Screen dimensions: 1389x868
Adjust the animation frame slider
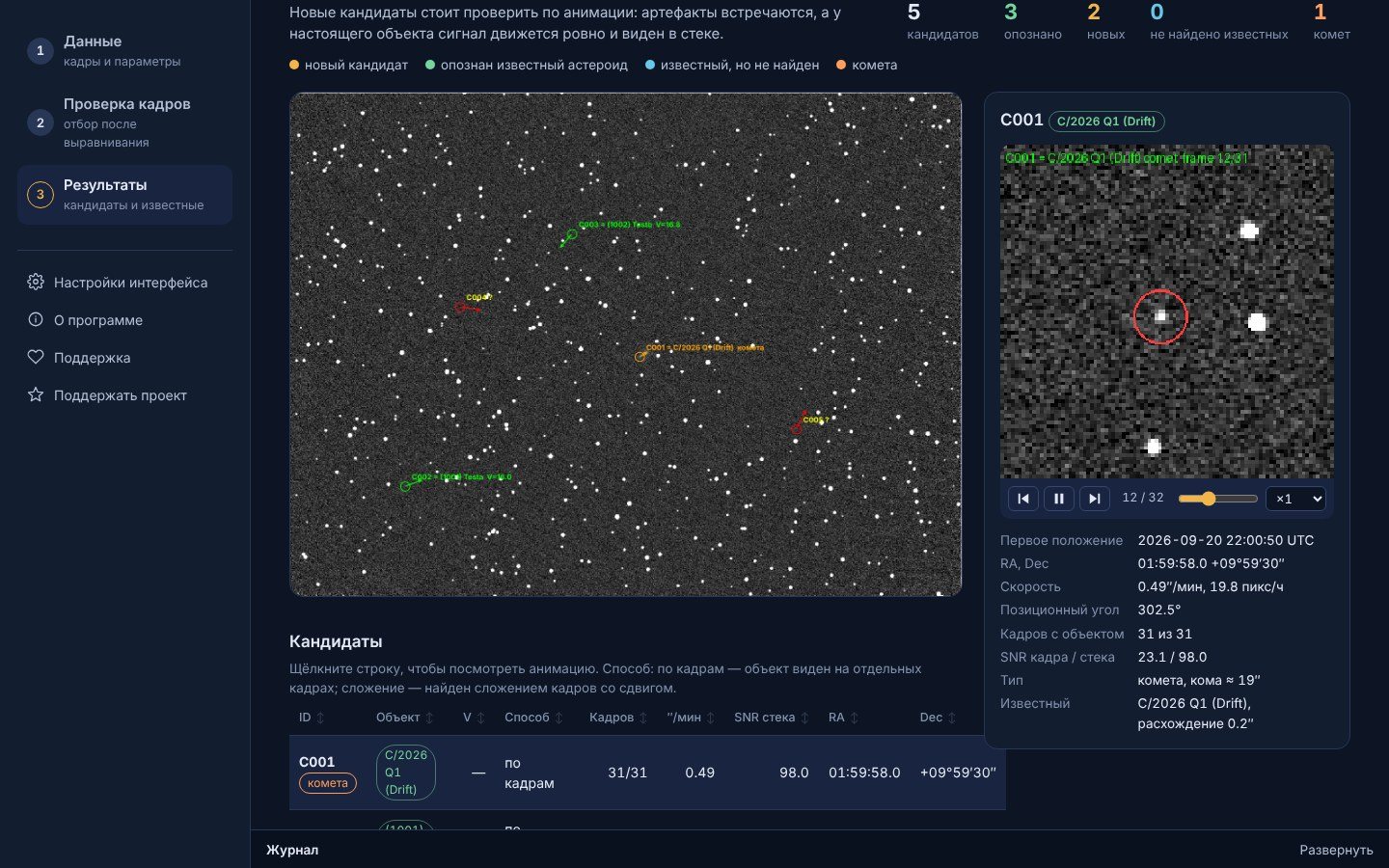tap(1217, 499)
